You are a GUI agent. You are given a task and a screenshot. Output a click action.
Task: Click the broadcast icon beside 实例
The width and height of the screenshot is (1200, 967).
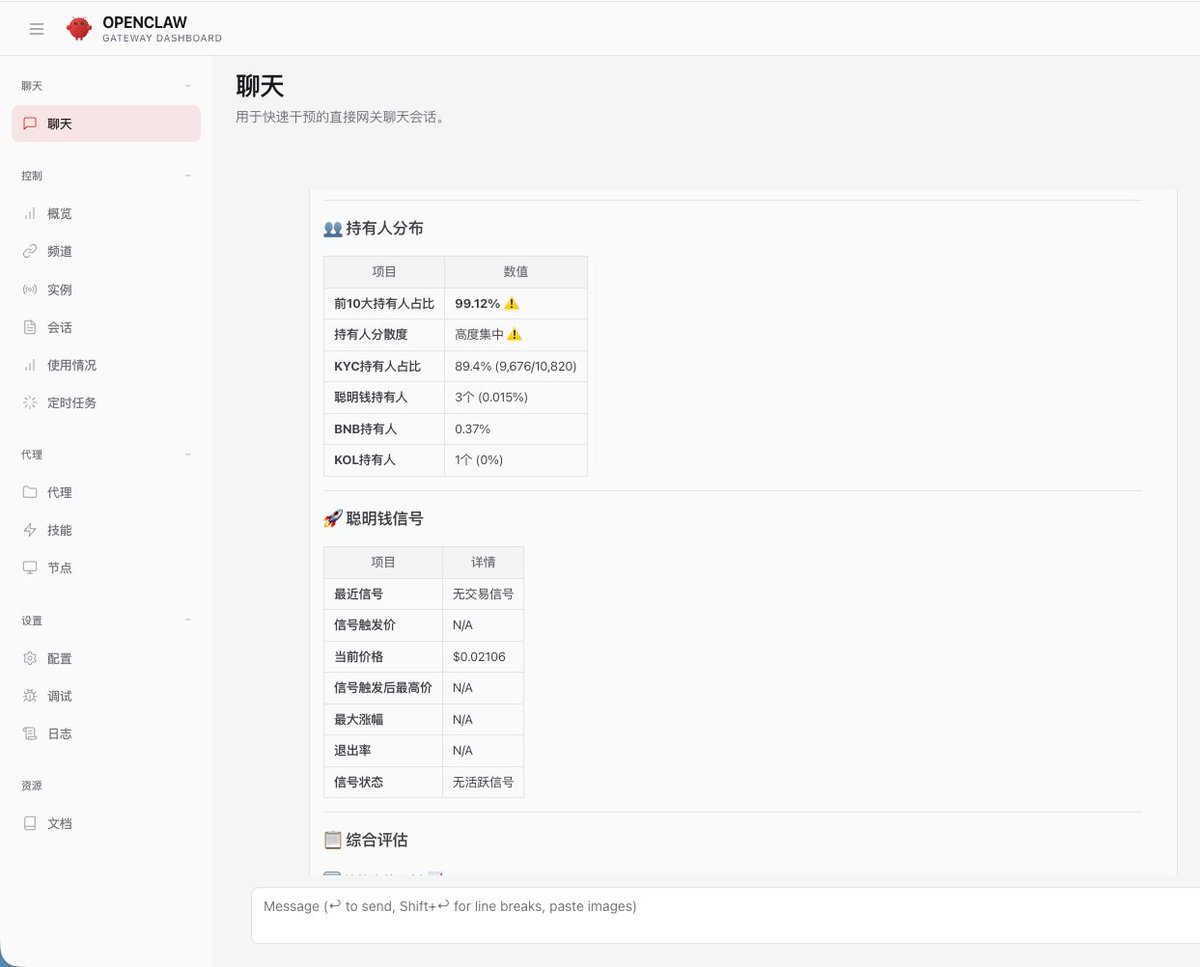(x=30, y=290)
